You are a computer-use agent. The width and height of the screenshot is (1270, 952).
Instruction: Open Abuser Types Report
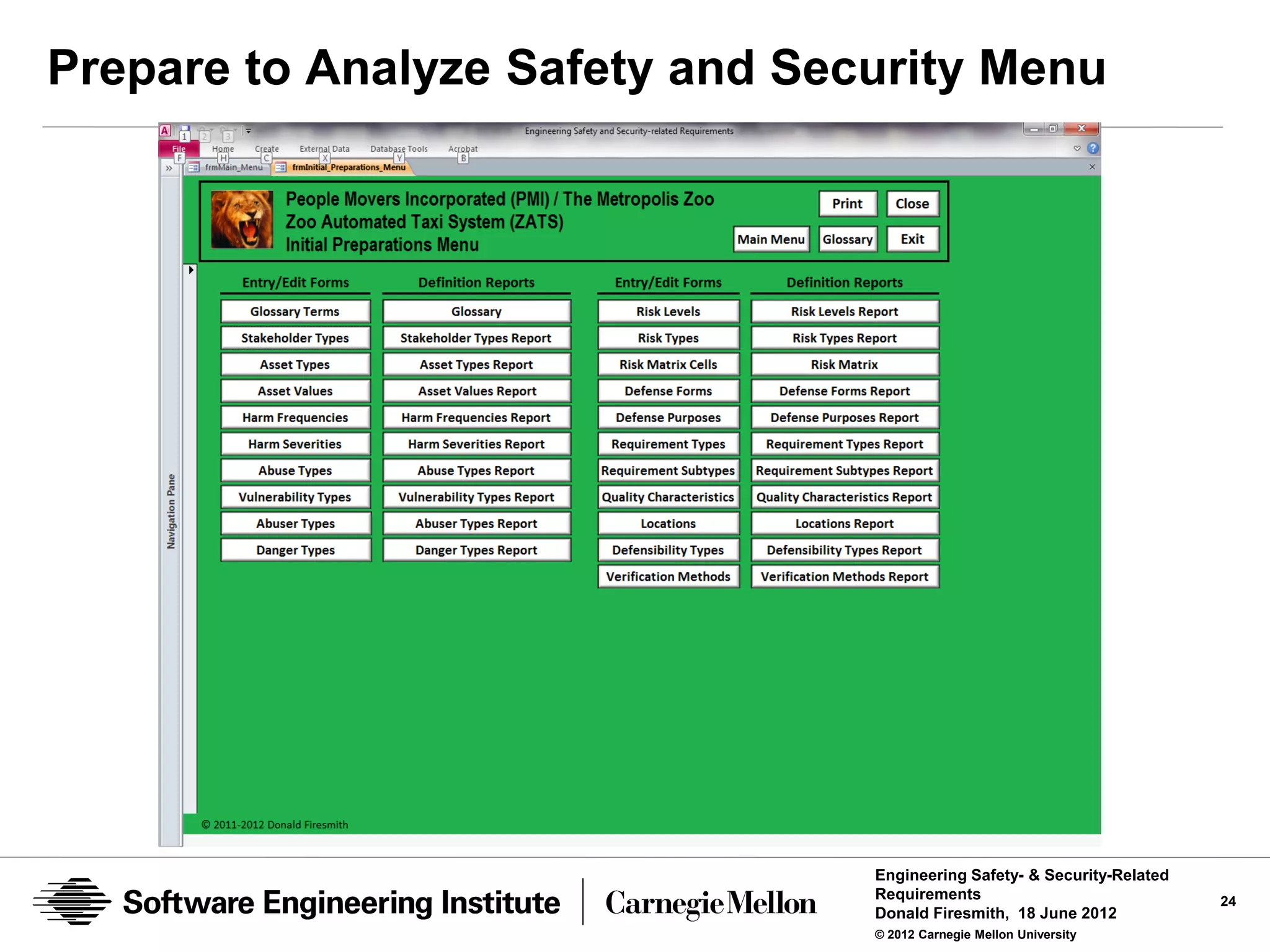tap(476, 524)
